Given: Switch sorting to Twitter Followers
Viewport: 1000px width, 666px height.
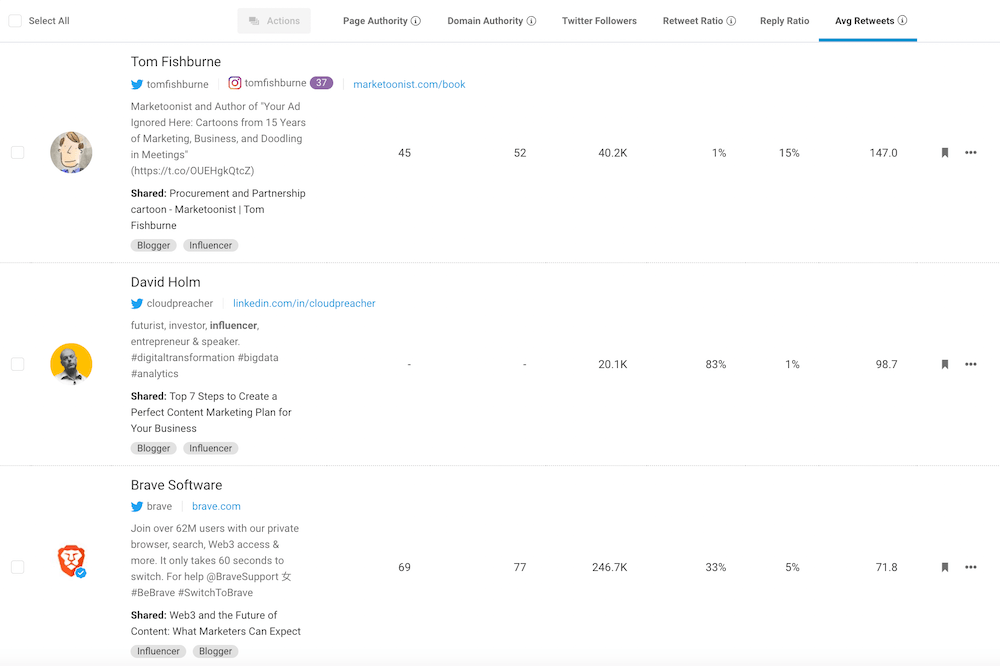Looking at the screenshot, I should (x=599, y=19).
